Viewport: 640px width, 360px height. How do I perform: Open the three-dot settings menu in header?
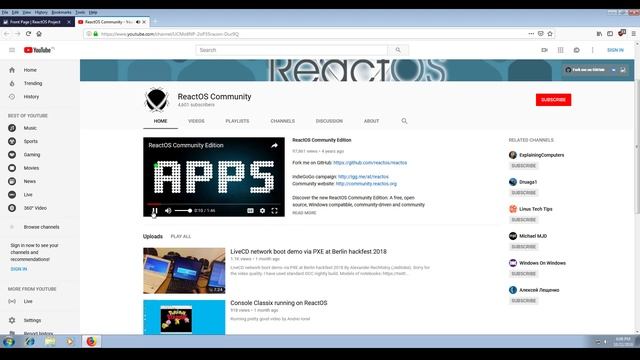pos(593,50)
